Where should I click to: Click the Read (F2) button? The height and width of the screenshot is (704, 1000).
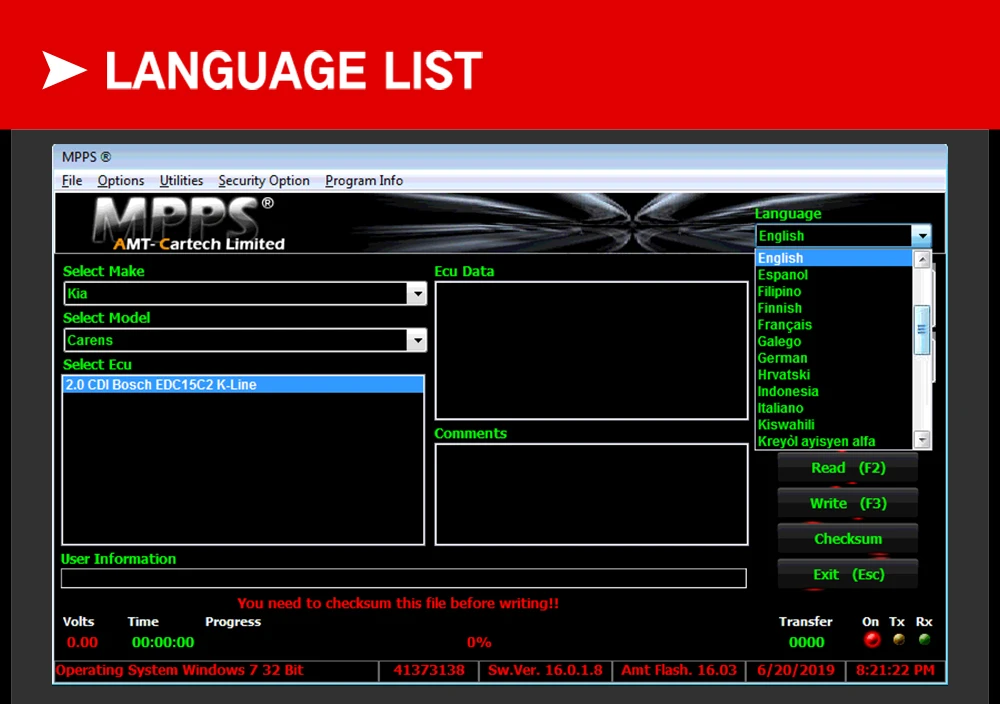point(848,468)
